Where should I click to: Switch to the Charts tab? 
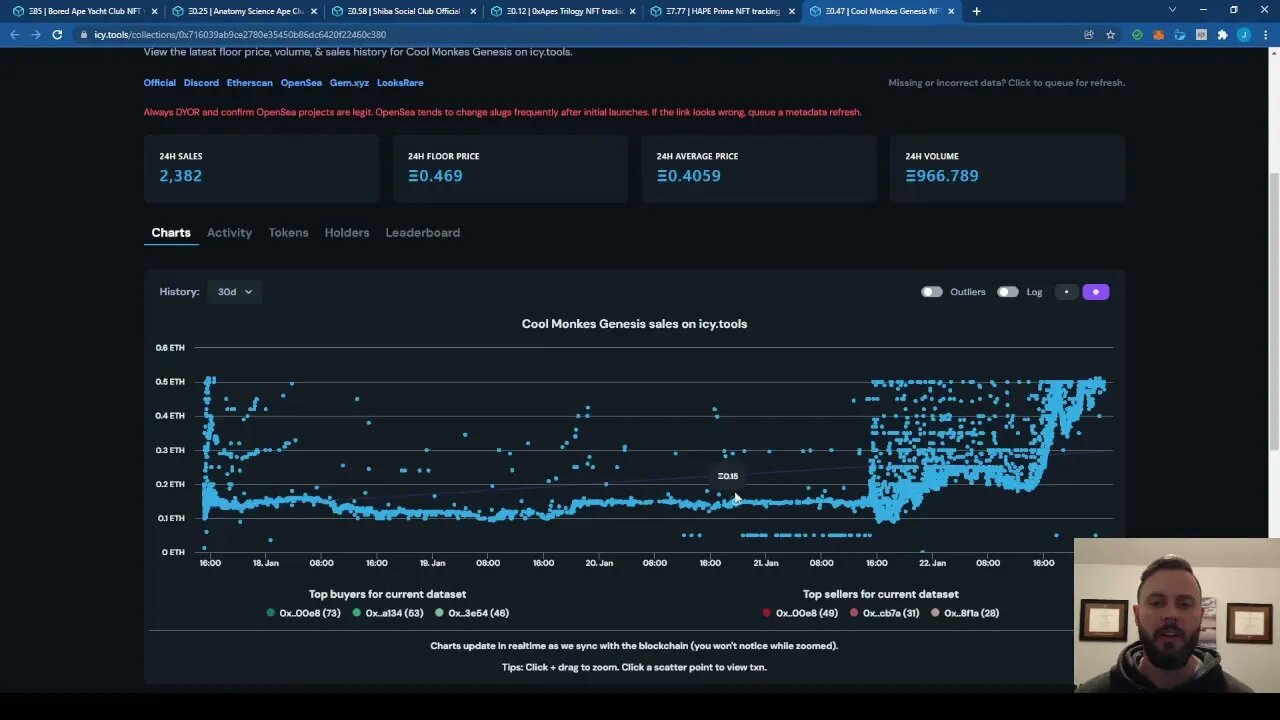pyautogui.click(x=171, y=232)
